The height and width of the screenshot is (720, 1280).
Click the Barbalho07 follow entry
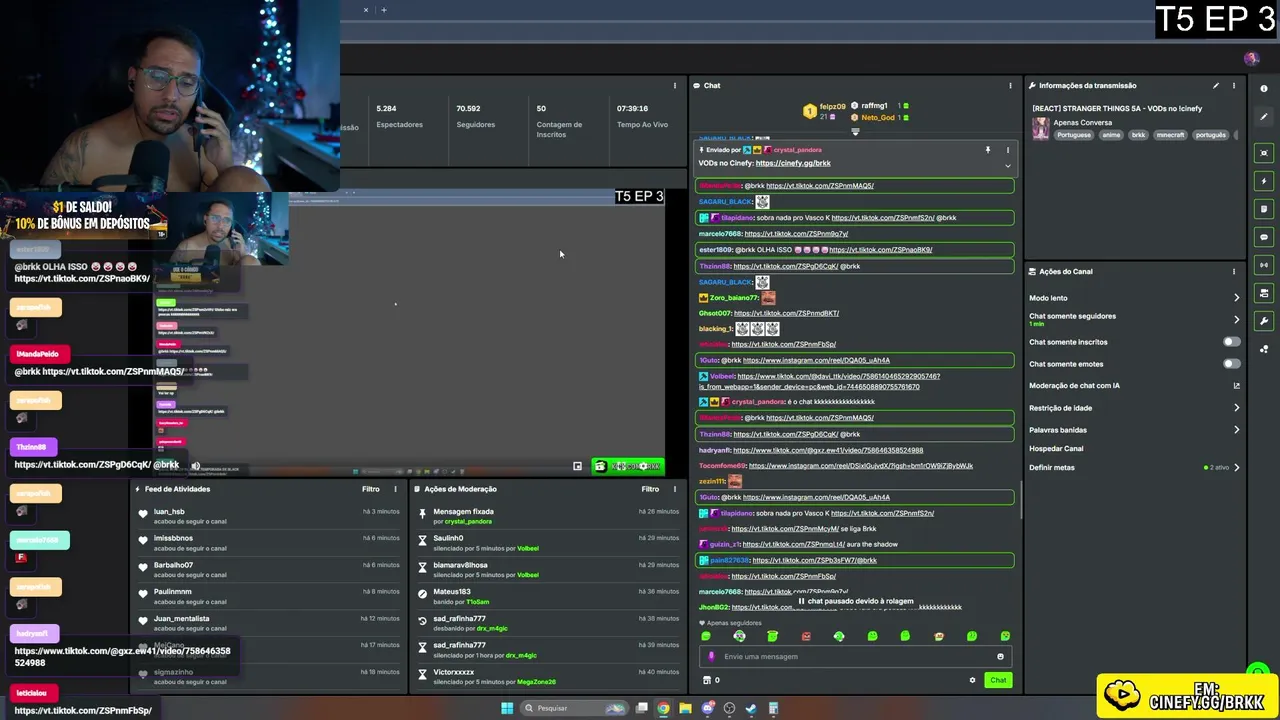pyautogui.click(x=270, y=570)
